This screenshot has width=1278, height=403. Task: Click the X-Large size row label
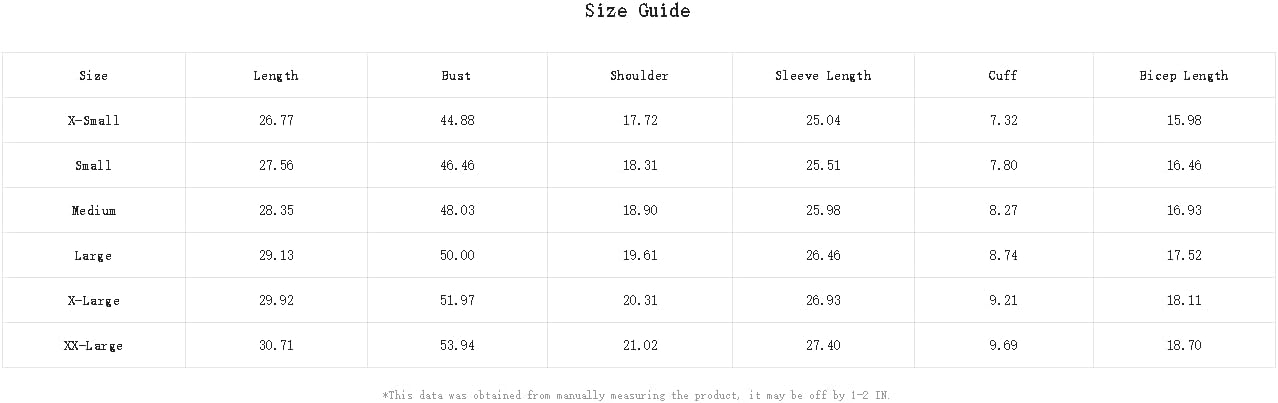click(93, 300)
